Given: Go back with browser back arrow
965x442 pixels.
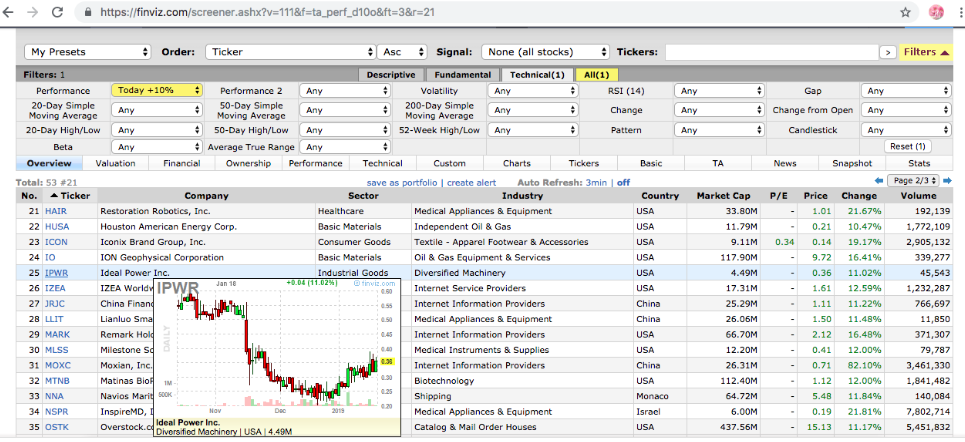Looking at the screenshot, I should coord(9,12).
